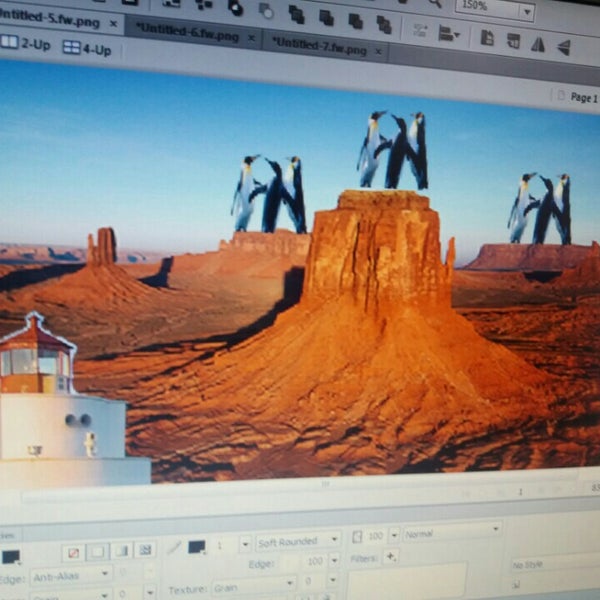Click the Rotate 90° clockwise icon
This screenshot has width=600, height=600.
click(x=513, y=41)
